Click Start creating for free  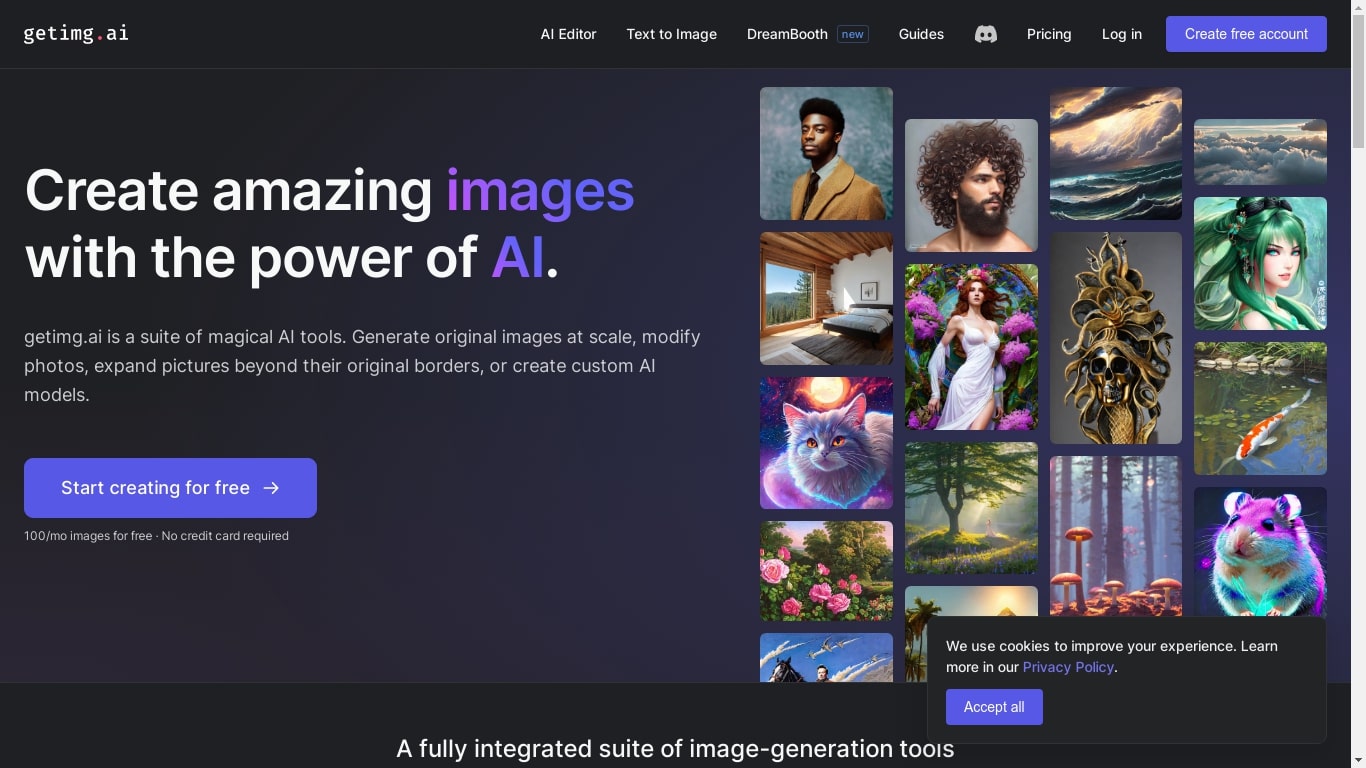coord(155,488)
